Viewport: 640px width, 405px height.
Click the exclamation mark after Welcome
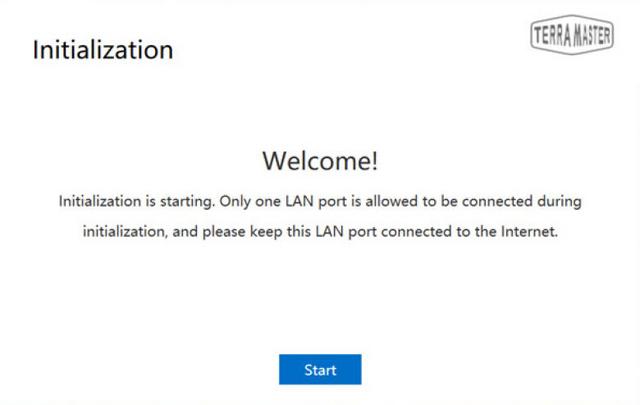click(374, 160)
